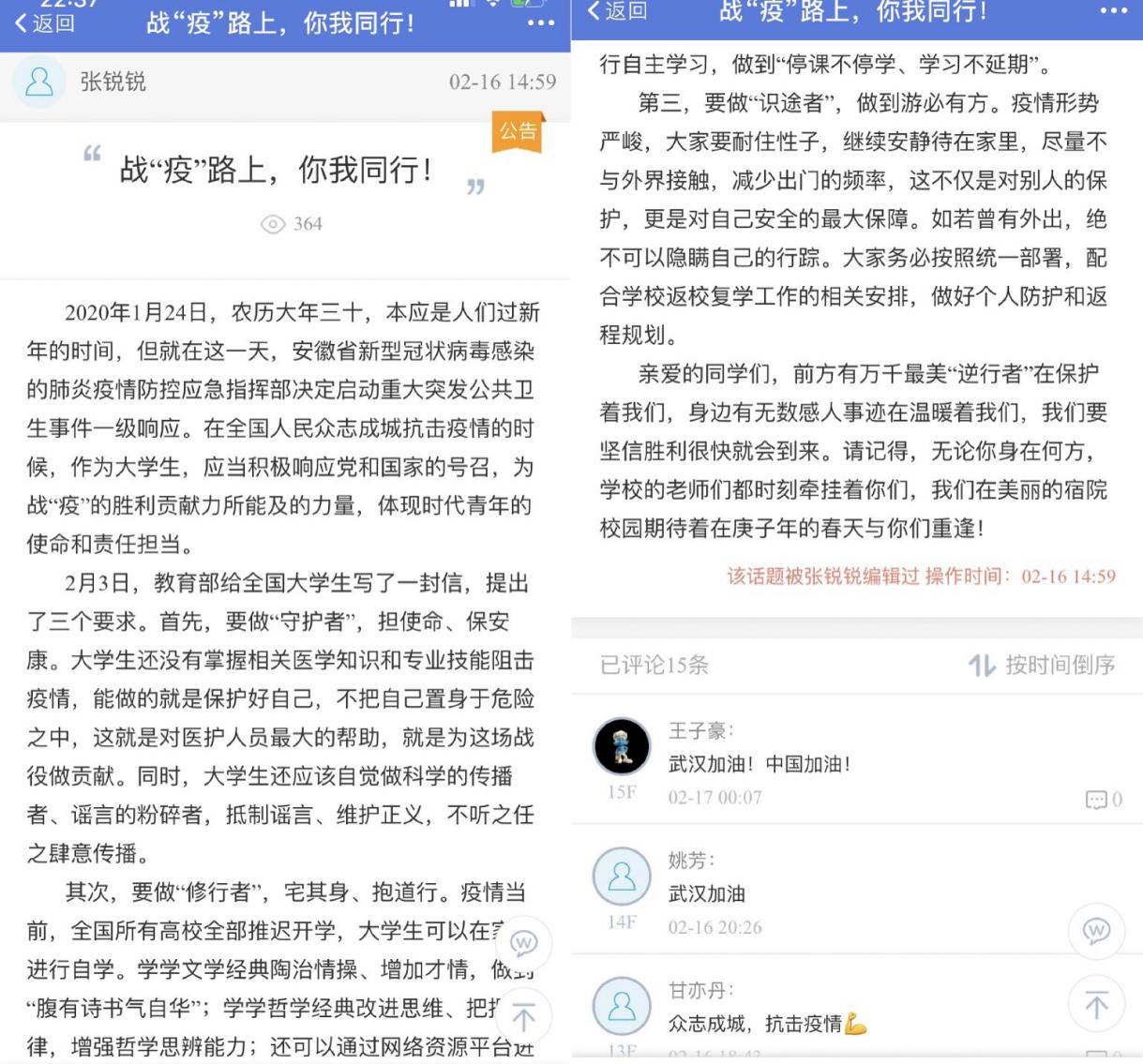Open the three-dot menu on left header

pos(541,23)
